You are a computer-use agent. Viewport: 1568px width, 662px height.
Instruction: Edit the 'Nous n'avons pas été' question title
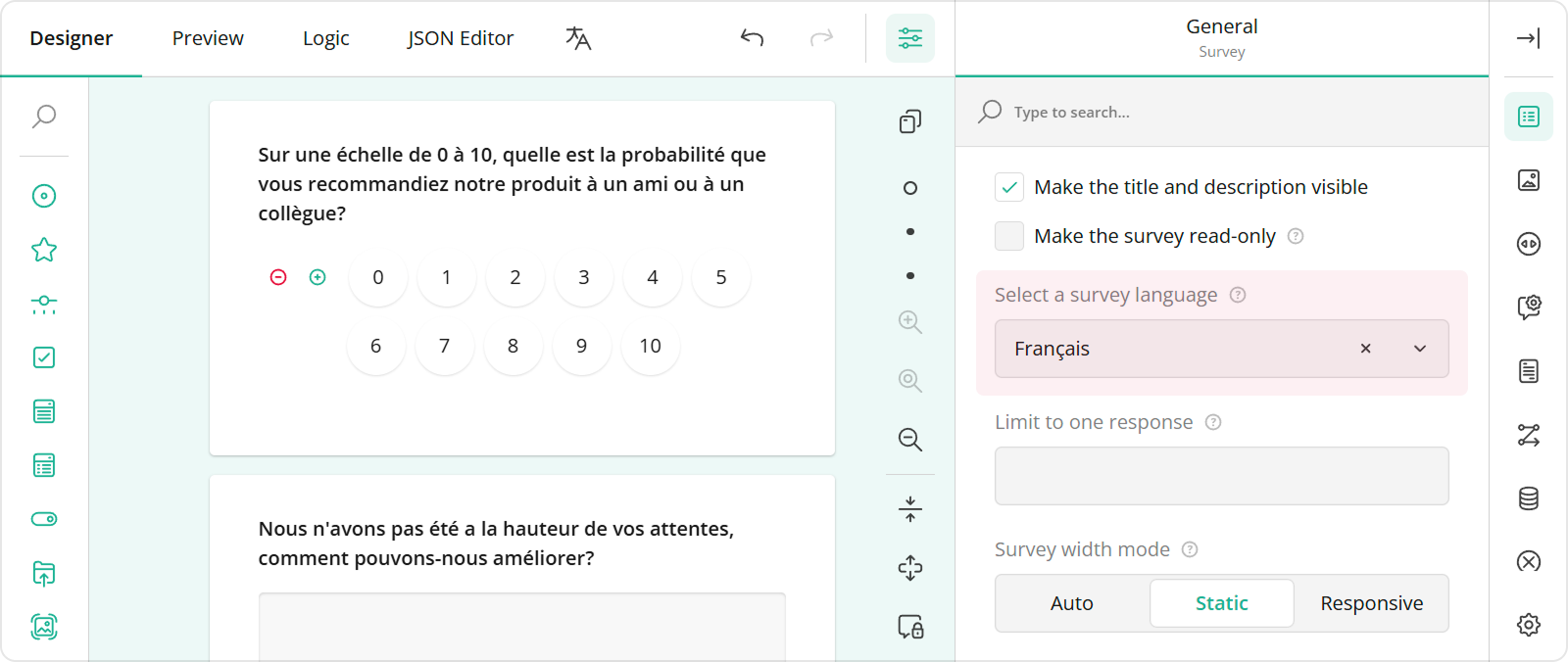[497, 544]
